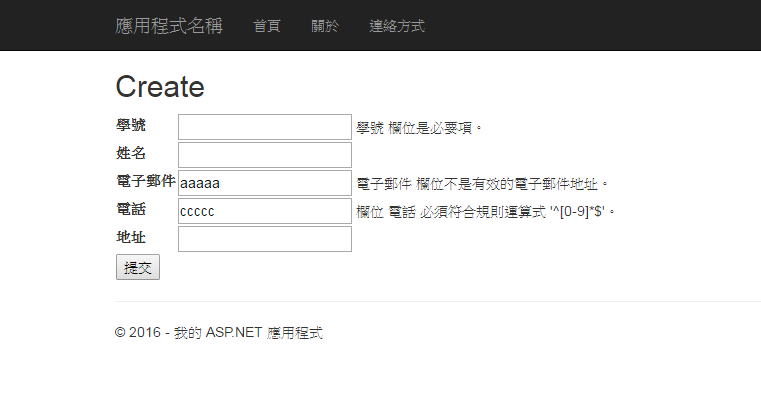Select the 電話 field containing ccccc
This screenshot has width=761, height=401.
point(265,211)
